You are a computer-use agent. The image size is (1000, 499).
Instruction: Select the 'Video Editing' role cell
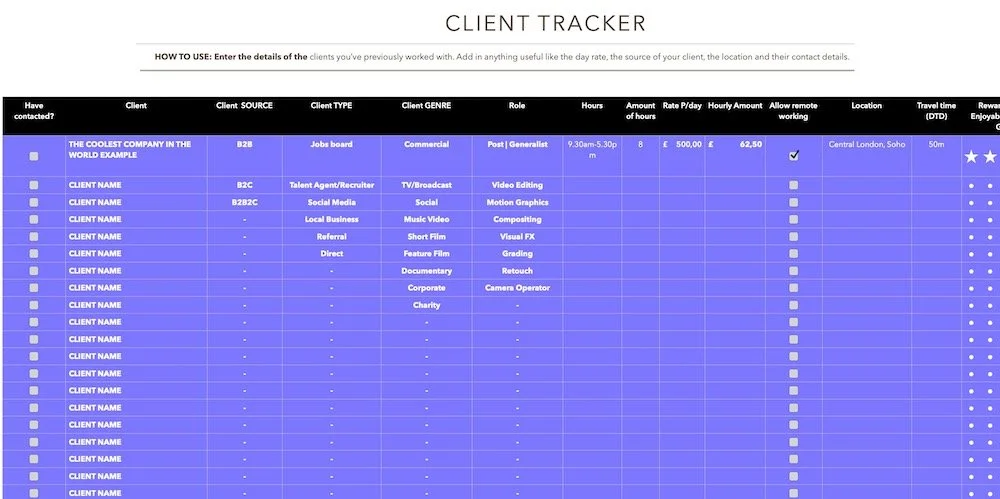point(517,185)
